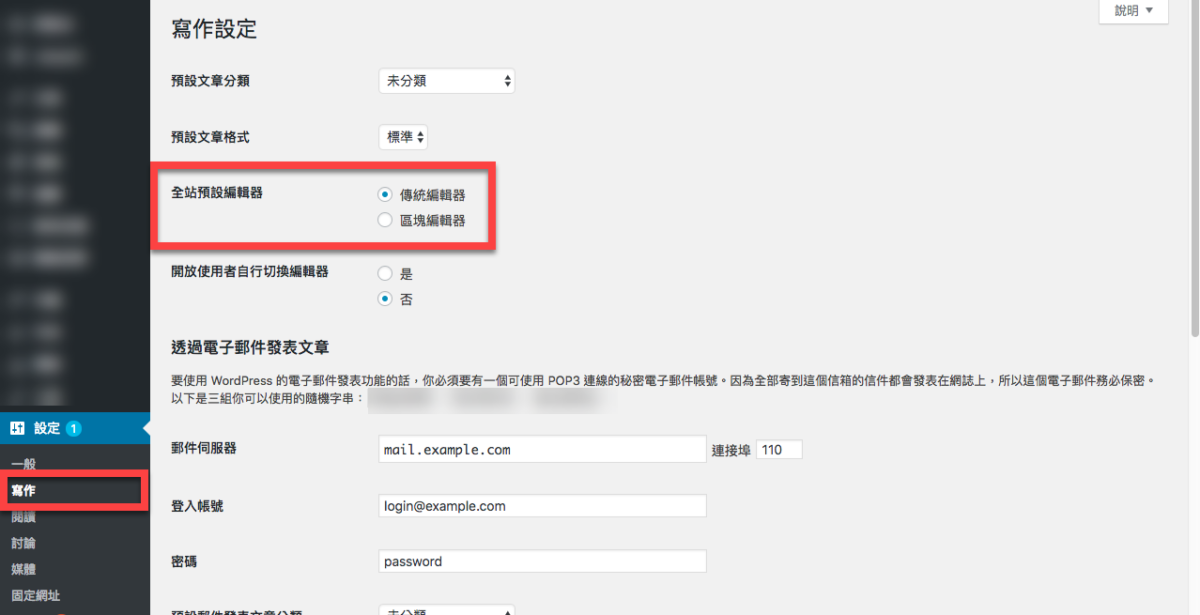The width and height of the screenshot is (1200, 615).
Task: Click the 預設文章格式 label
Action: pyautogui.click(x=210, y=137)
